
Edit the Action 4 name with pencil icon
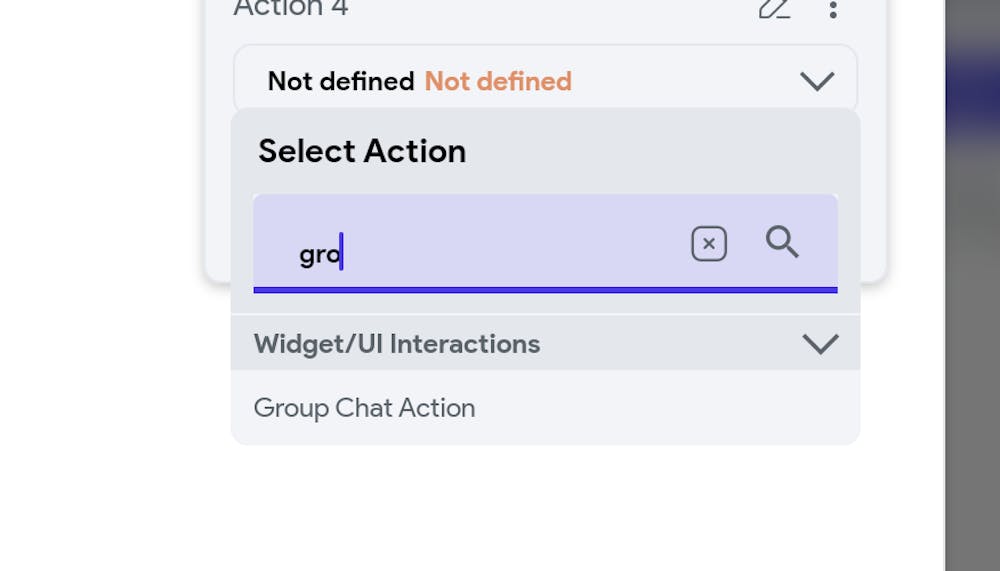(x=774, y=8)
